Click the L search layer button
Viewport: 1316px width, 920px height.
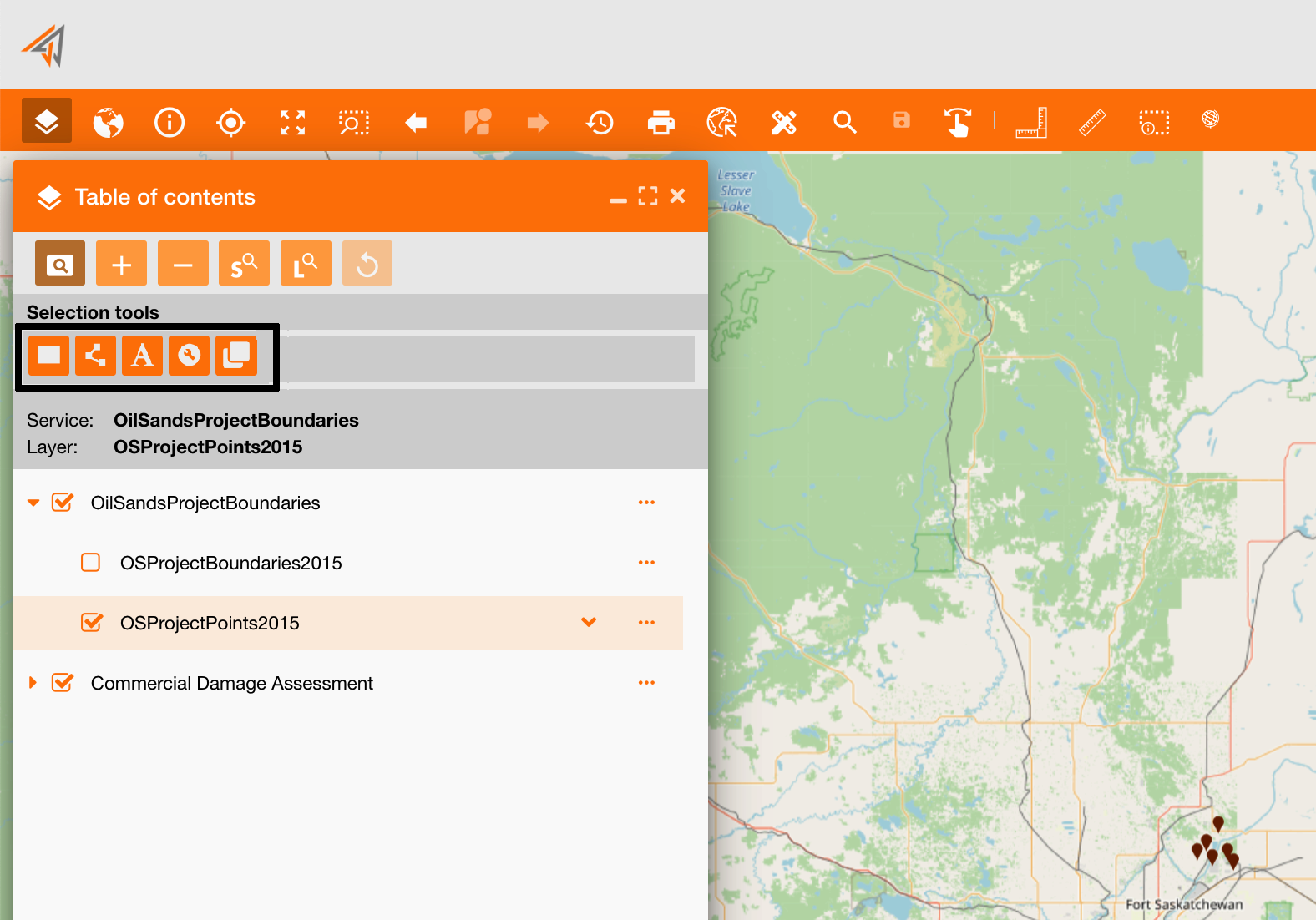[306, 264]
